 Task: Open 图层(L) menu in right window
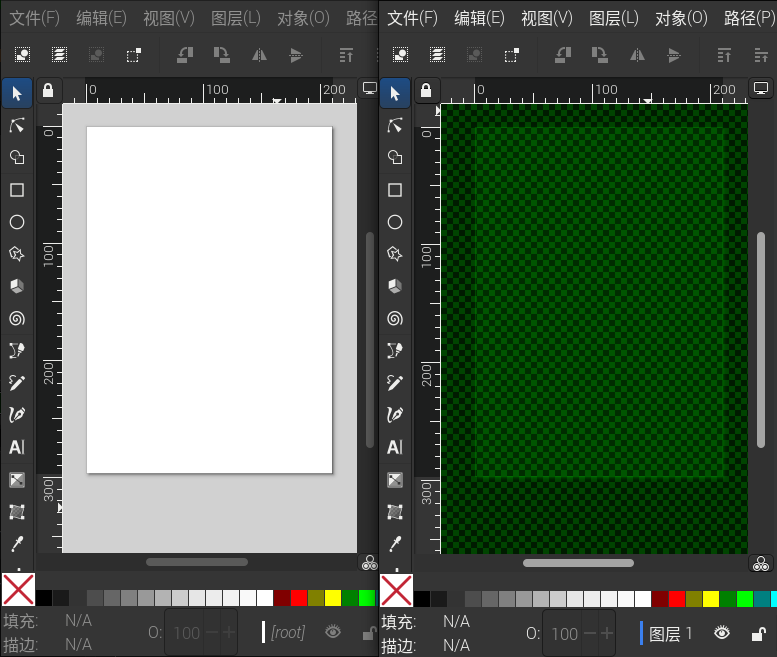pyautogui.click(x=613, y=18)
